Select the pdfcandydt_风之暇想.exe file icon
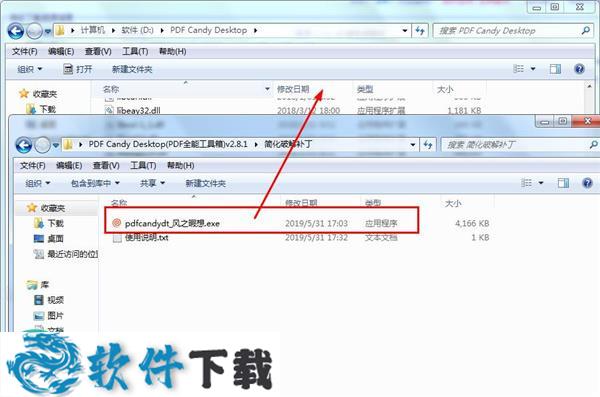 (117, 223)
